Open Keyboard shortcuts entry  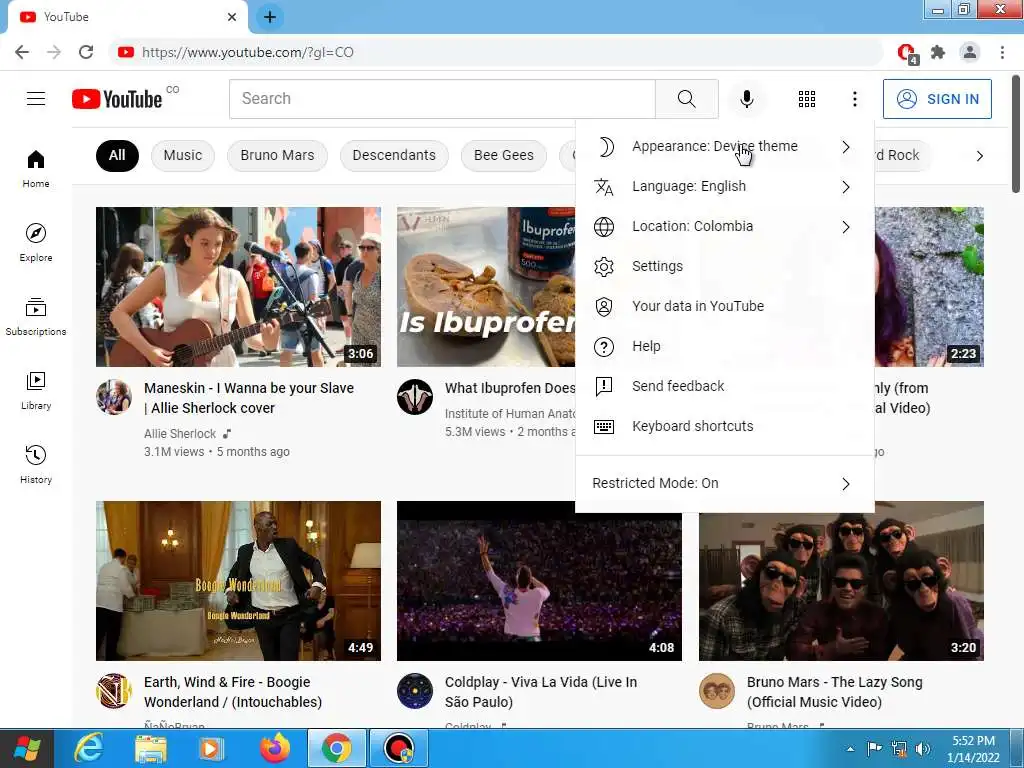pyautogui.click(x=724, y=426)
